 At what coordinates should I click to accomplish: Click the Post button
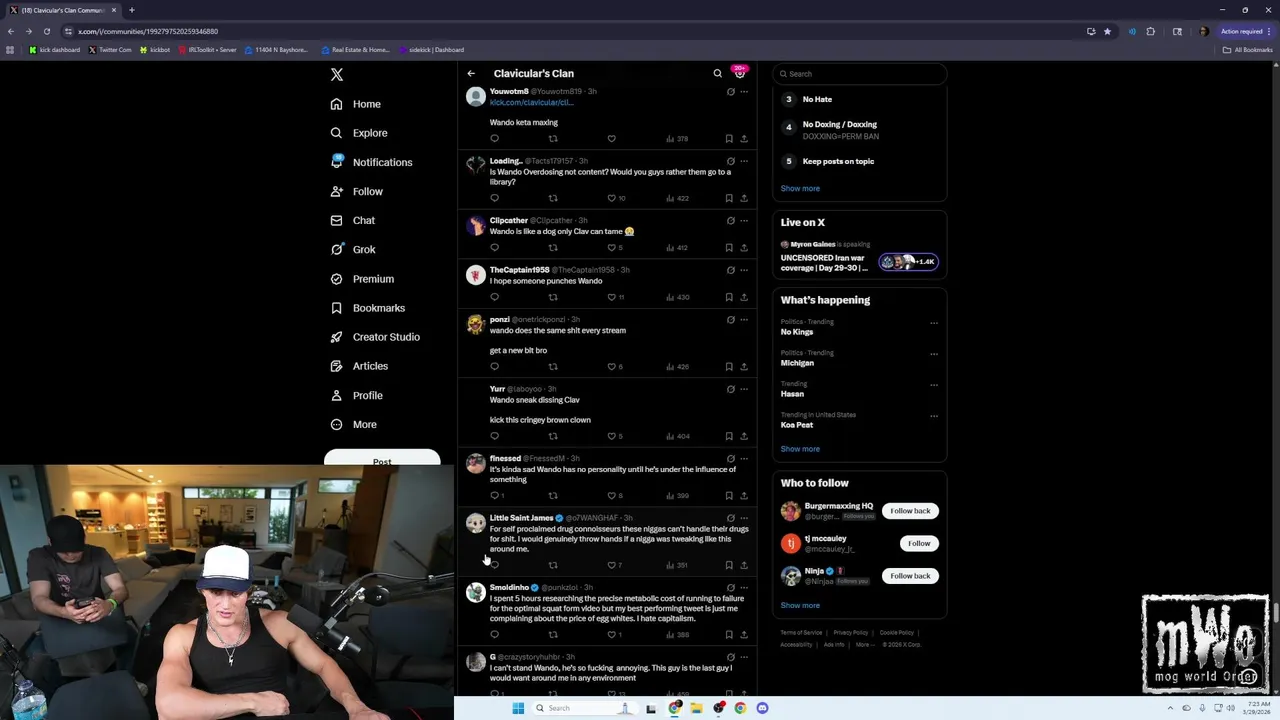(382, 460)
